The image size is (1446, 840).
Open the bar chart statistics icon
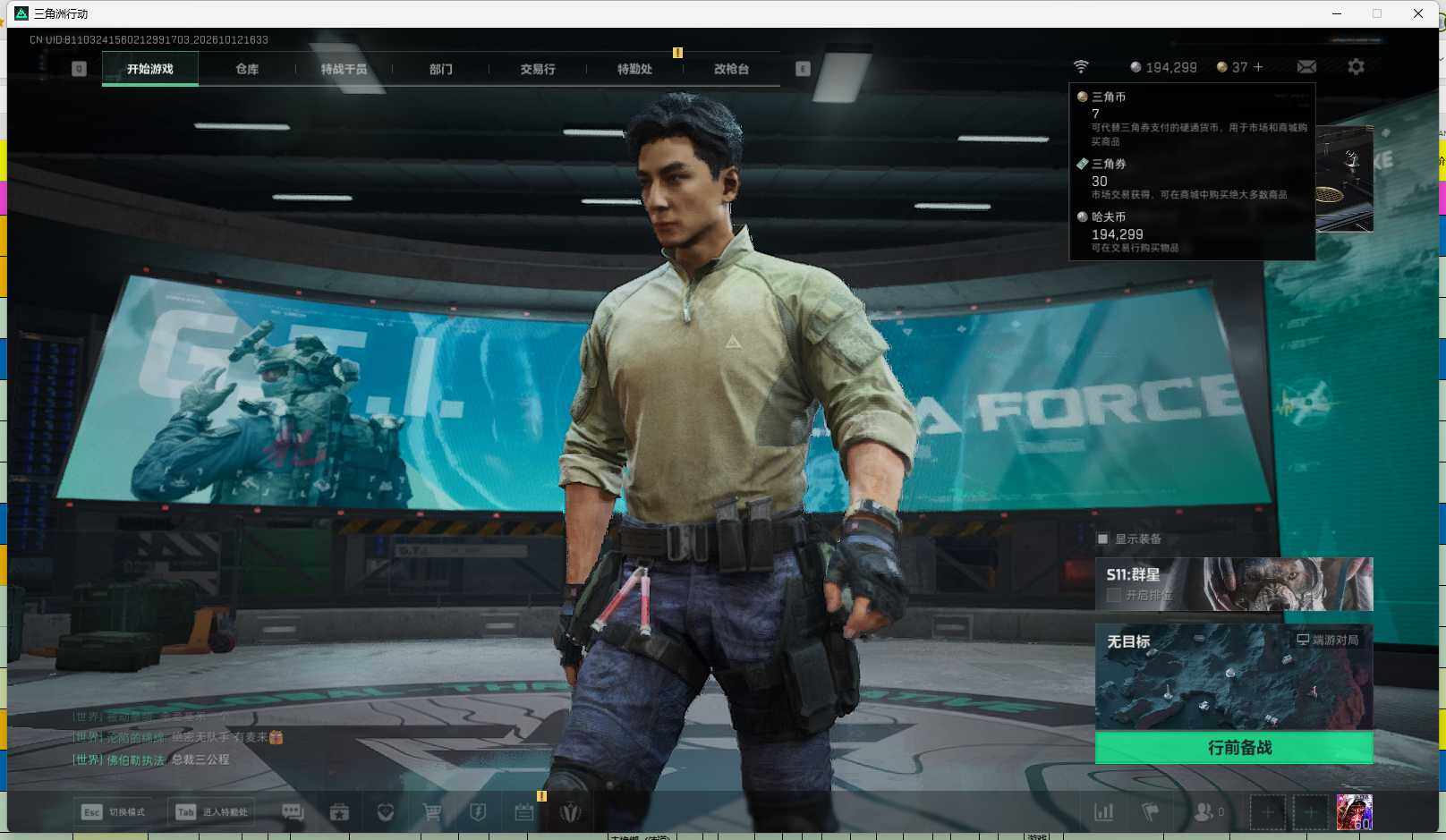1104,811
